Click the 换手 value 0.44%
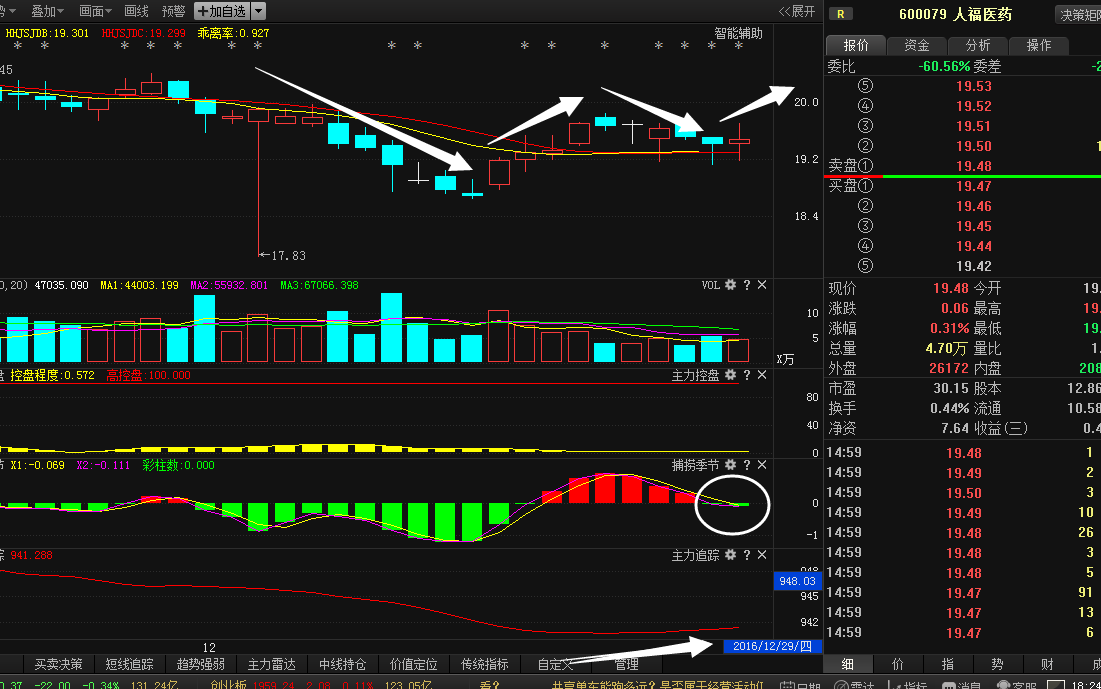The image size is (1101, 689). [949, 408]
